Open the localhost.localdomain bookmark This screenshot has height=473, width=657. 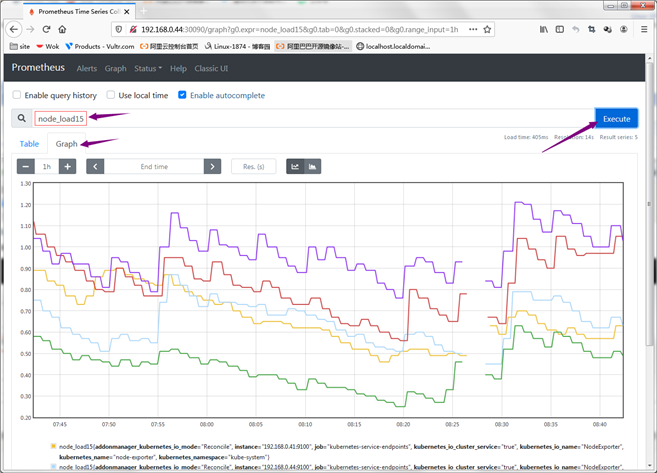[393, 47]
